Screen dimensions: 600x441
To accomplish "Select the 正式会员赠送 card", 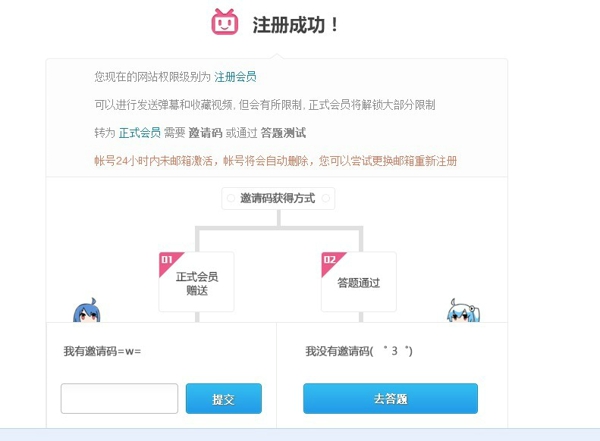I will (x=197, y=283).
